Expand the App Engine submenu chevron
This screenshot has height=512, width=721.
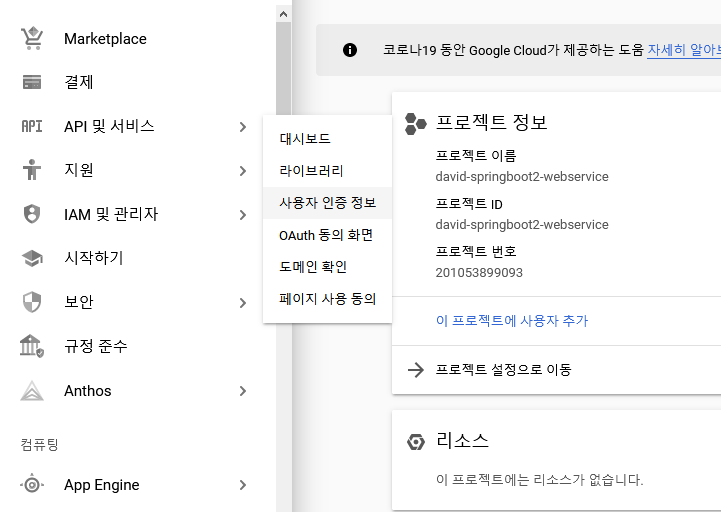coord(243,485)
